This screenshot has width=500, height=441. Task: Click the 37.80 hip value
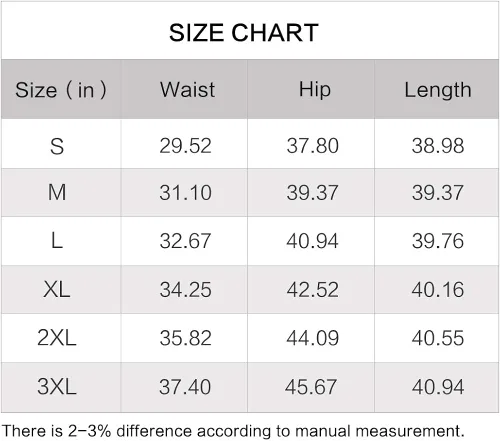click(x=313, y=146)
